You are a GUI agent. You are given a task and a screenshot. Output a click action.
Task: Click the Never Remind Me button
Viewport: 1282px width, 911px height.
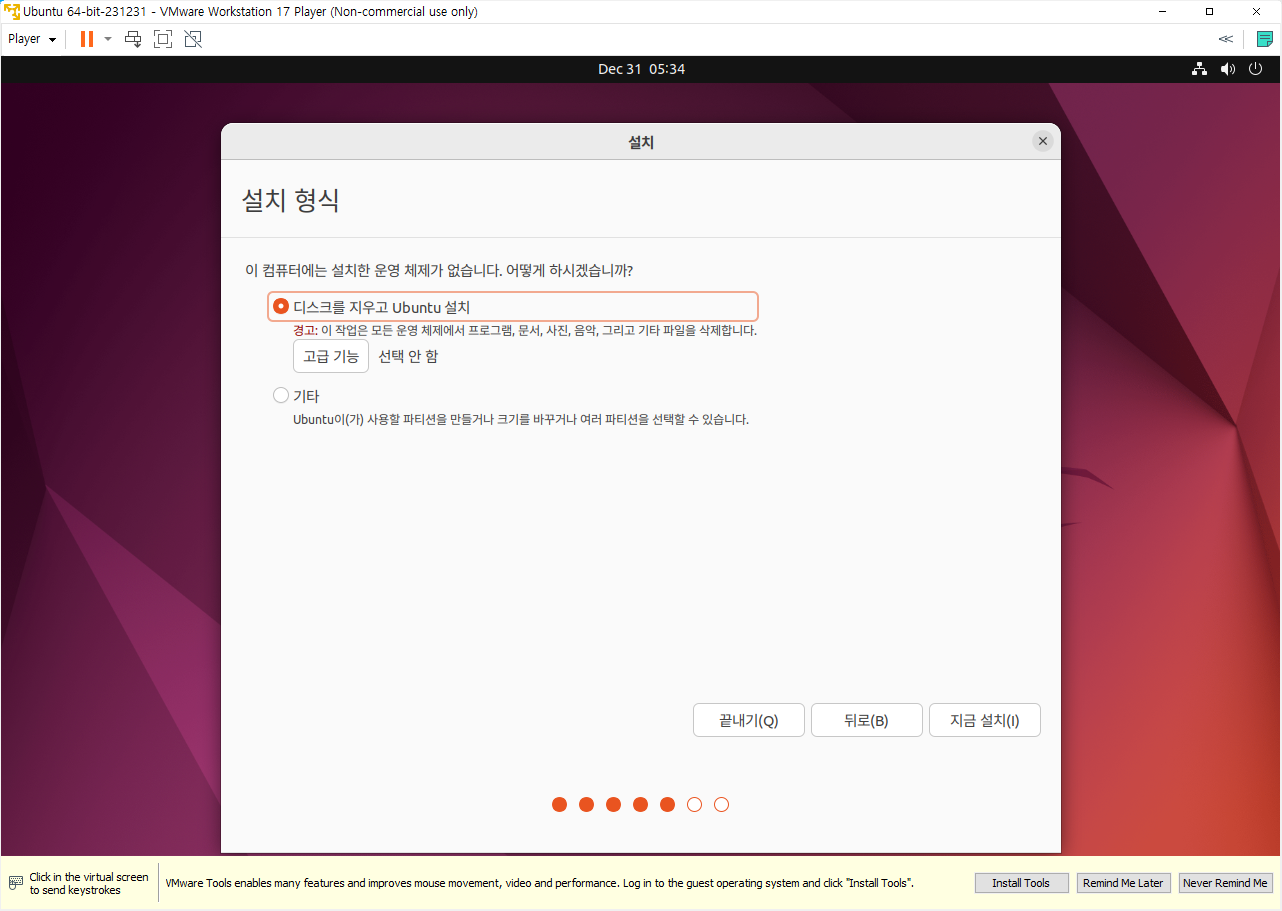coord(1225,883)
